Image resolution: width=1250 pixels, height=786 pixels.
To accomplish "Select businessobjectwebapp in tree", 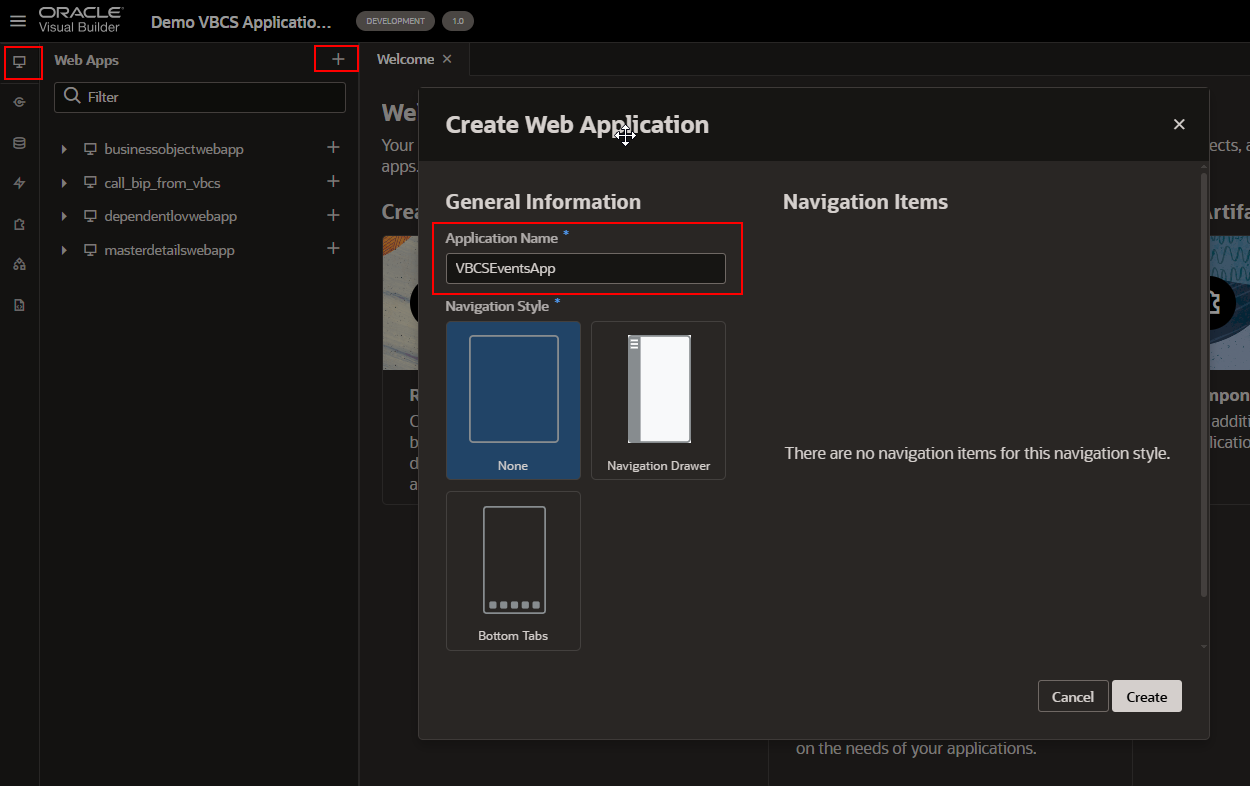I will pos(174,149).
